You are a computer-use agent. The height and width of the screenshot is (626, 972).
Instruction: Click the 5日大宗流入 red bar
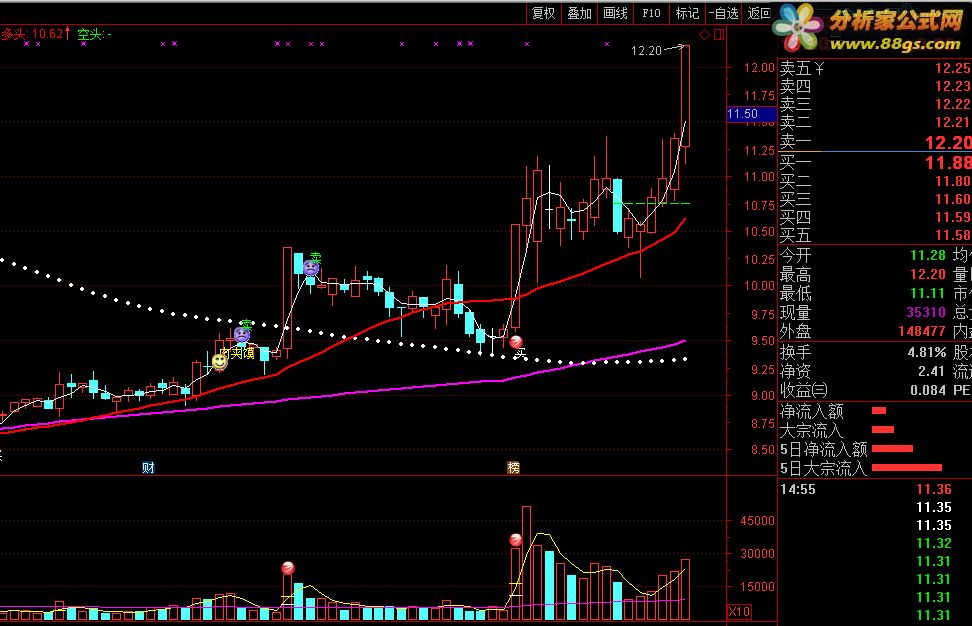pos(907,467)
